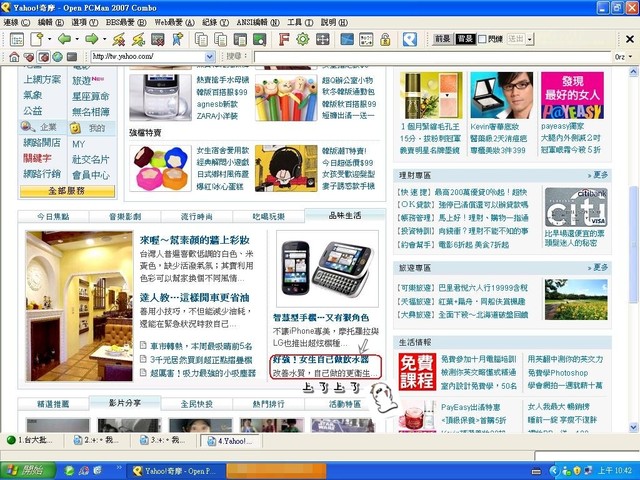Open the 達人教…這樣開車更省油 article
The image size is (640, 480).
(x=194, y=298)
